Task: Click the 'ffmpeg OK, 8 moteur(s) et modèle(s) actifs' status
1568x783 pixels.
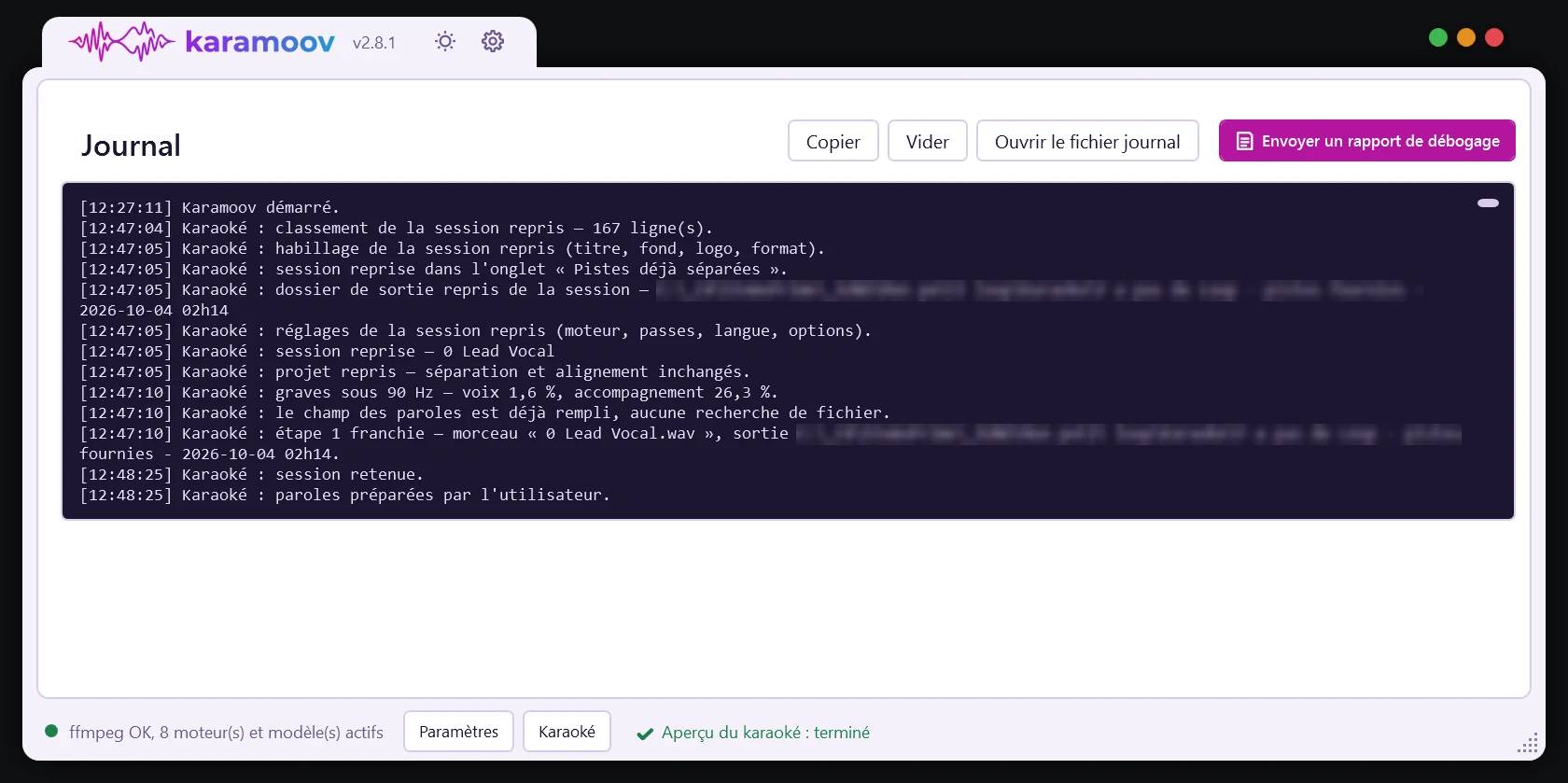Action: click(x=226, y=733)
